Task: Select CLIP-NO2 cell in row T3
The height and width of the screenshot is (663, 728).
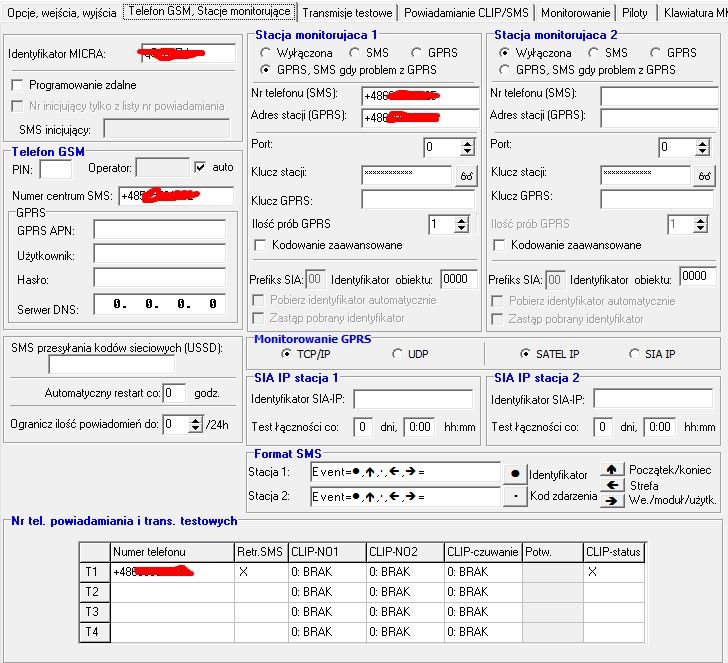Action: point(405,612)
